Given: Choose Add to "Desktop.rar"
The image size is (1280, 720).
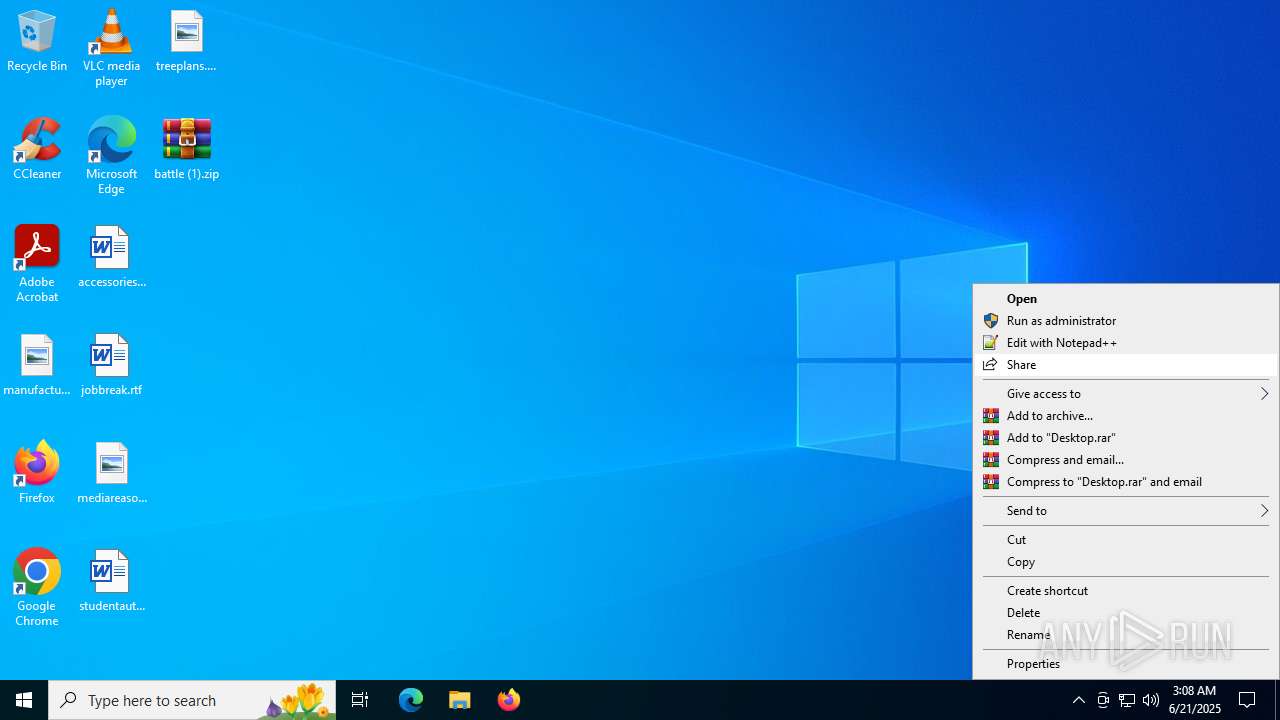Looking at the screenshot, I should click(1126, 438).
